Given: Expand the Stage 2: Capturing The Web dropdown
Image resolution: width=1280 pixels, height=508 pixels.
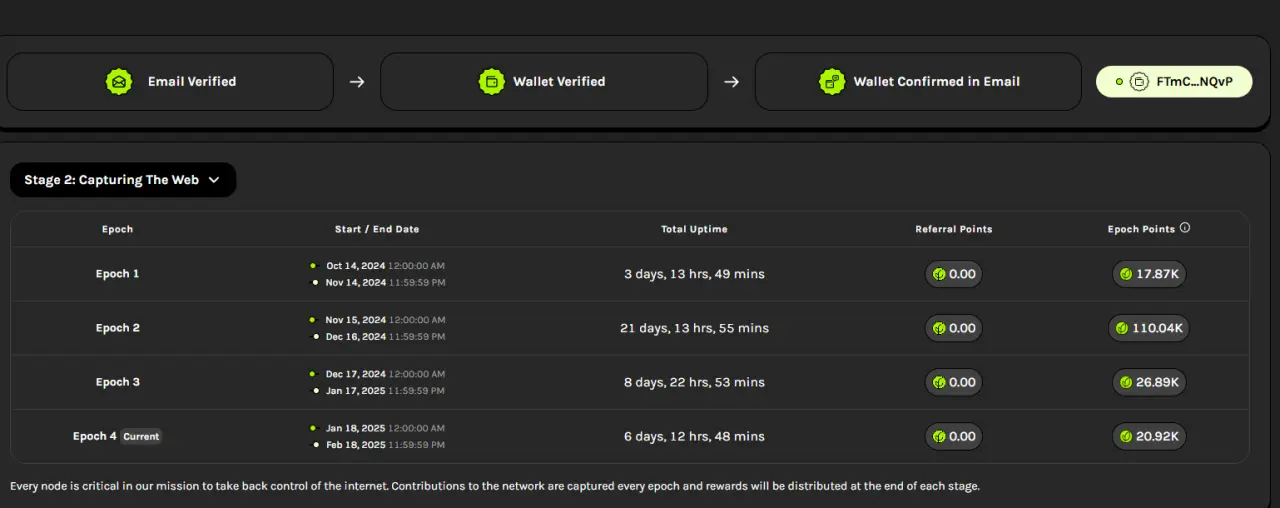Looking at the screenshot, I should pyautogui.click(x=123, y=180).
